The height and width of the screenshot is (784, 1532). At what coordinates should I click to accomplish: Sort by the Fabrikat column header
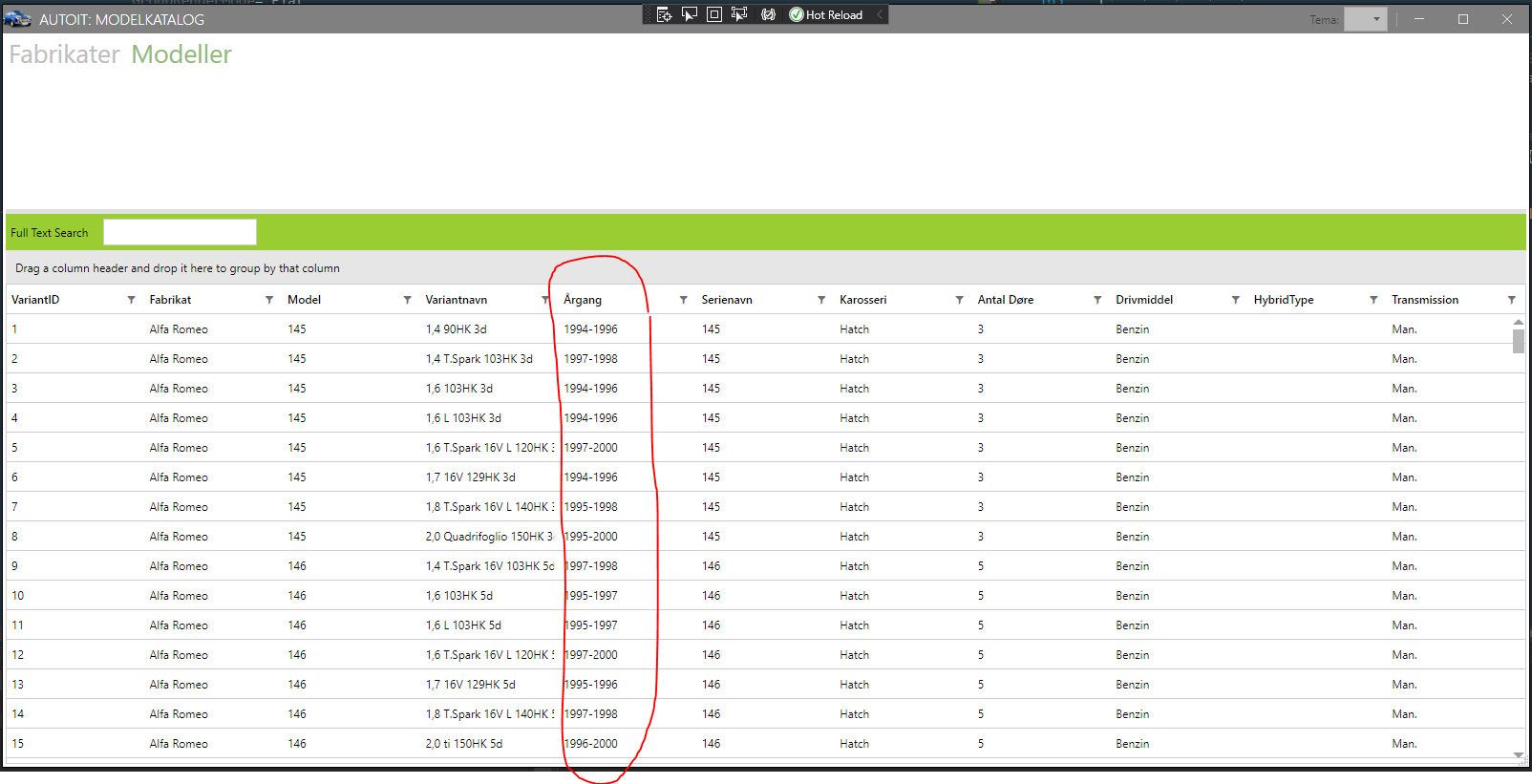[170, 300]
